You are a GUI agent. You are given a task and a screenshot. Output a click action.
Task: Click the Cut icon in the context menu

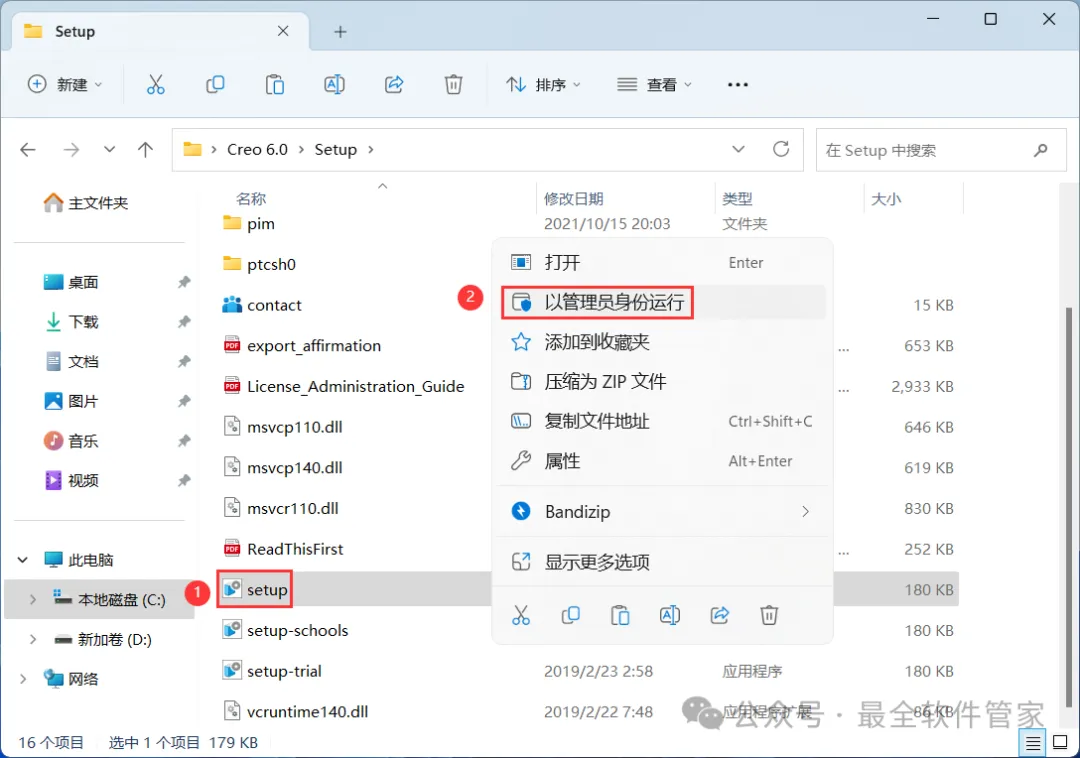point(521,615)
